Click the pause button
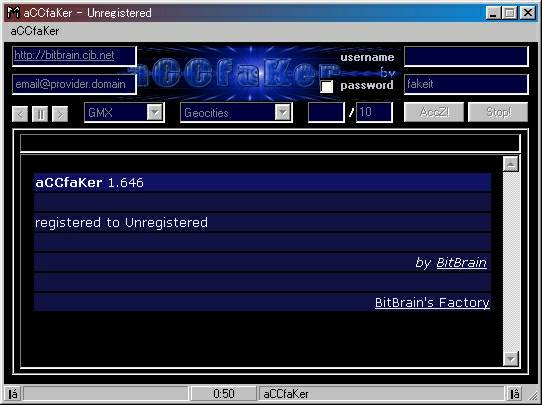 [40, 114]
